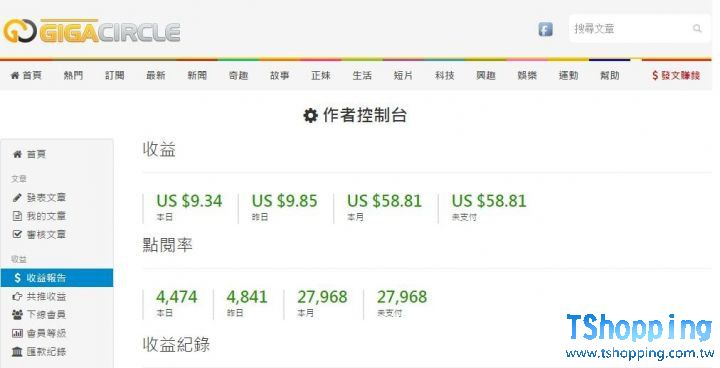Click the people icon for 下線會員
Screen dimensions: 720x368
coord(17,315)
